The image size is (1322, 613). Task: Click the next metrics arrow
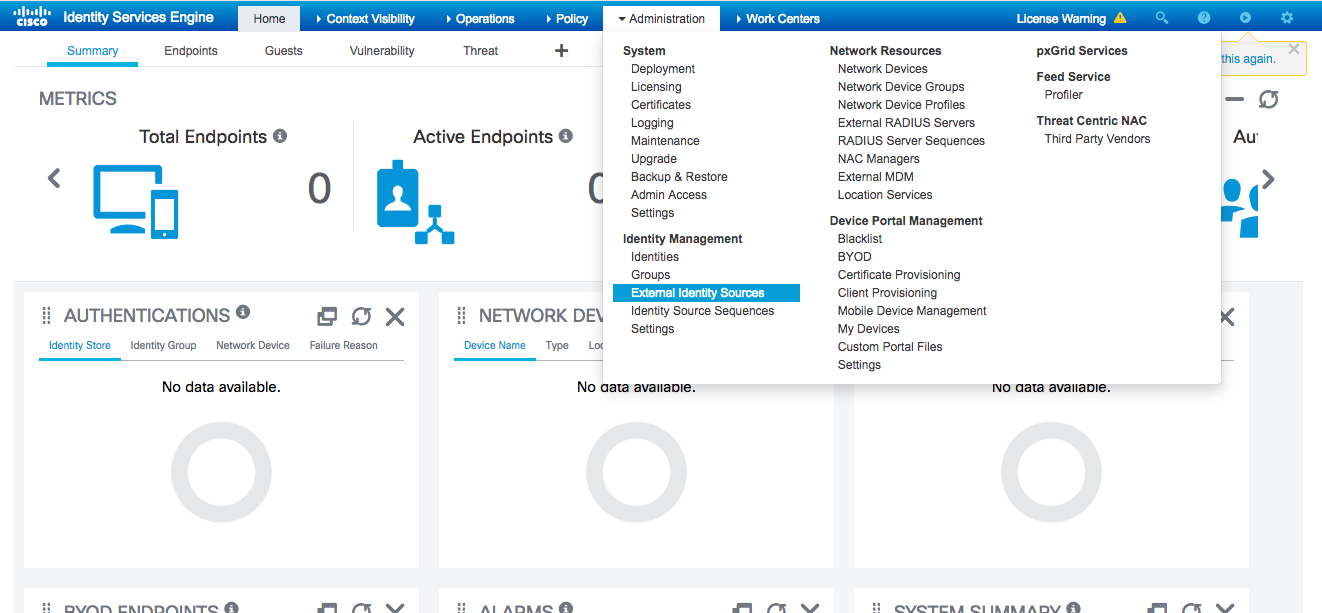click(x=1268, y=179)
